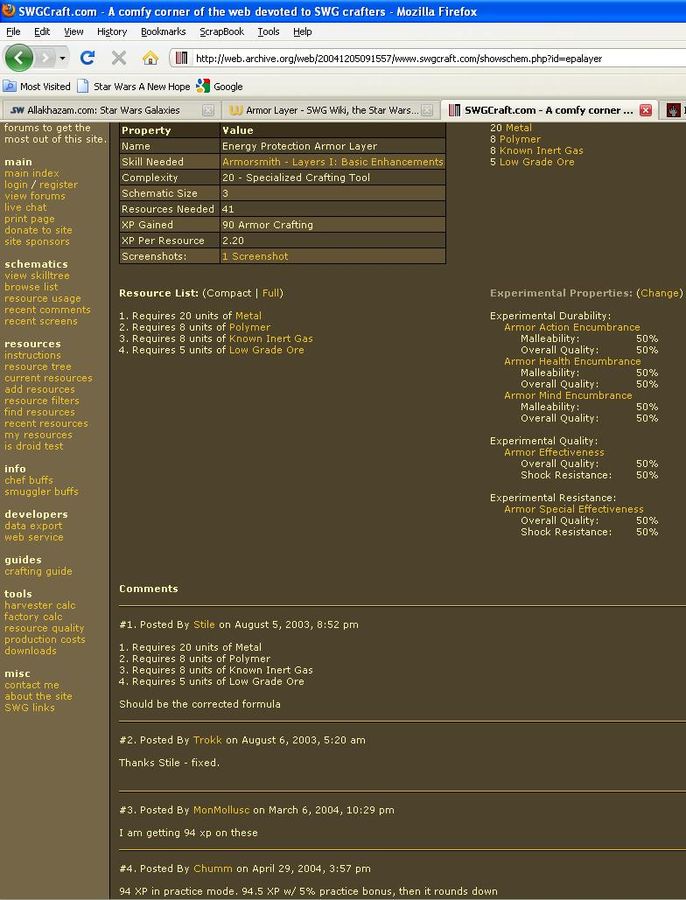
Task: Close the SWGCraft.com tab
Action: [645, 110]
